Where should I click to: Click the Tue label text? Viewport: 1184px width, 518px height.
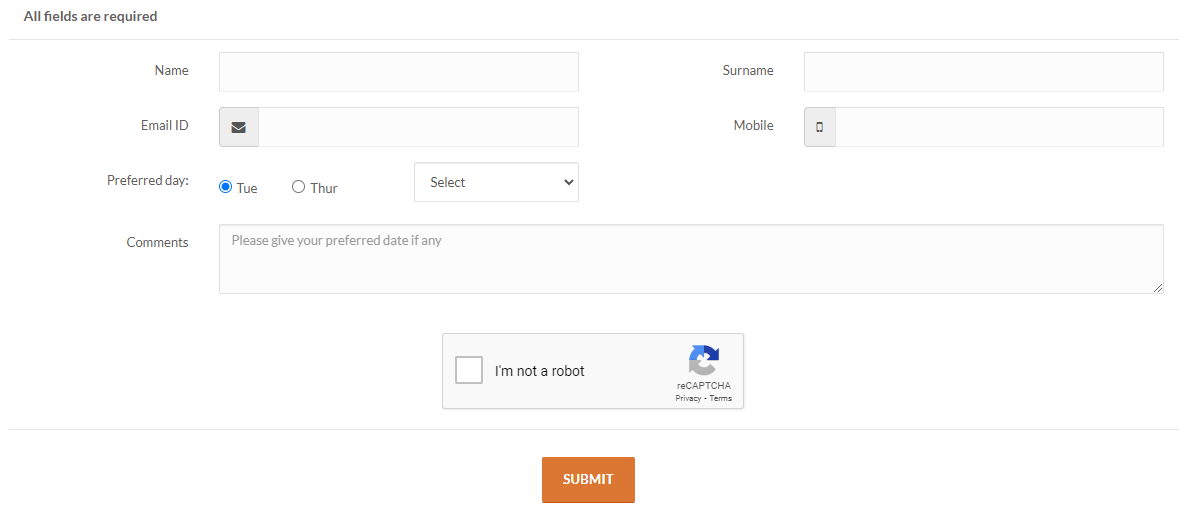coord(247,188)
